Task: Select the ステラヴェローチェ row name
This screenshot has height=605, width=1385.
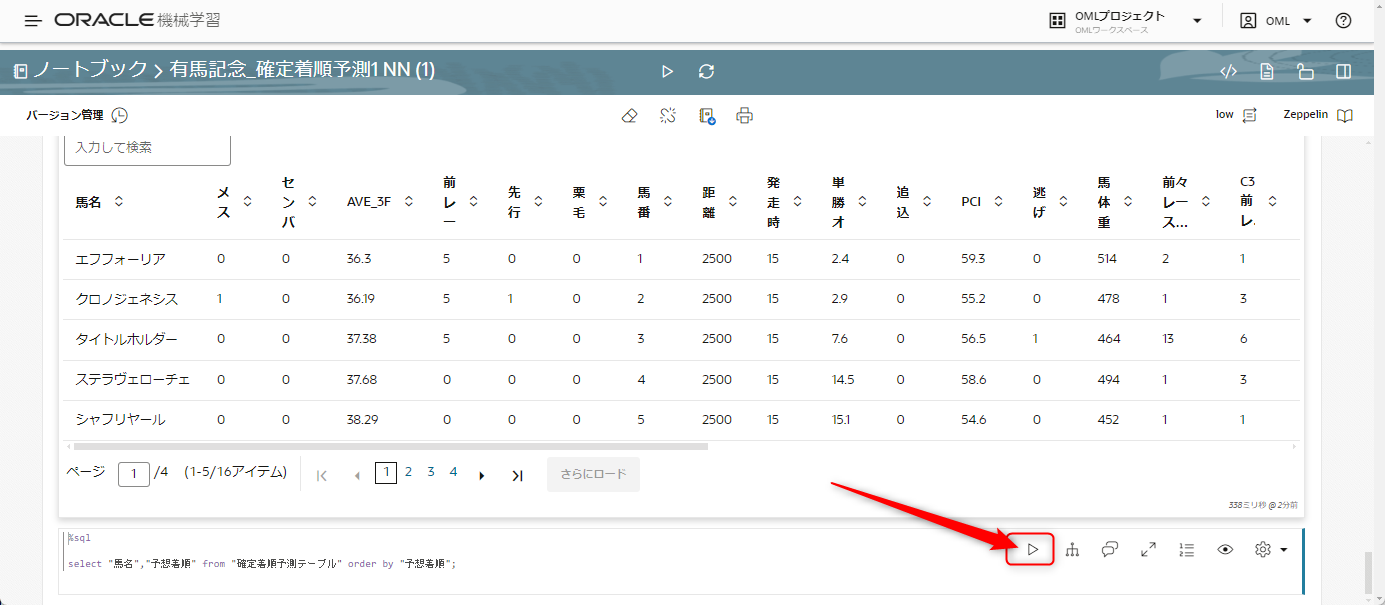Action: 133,380
